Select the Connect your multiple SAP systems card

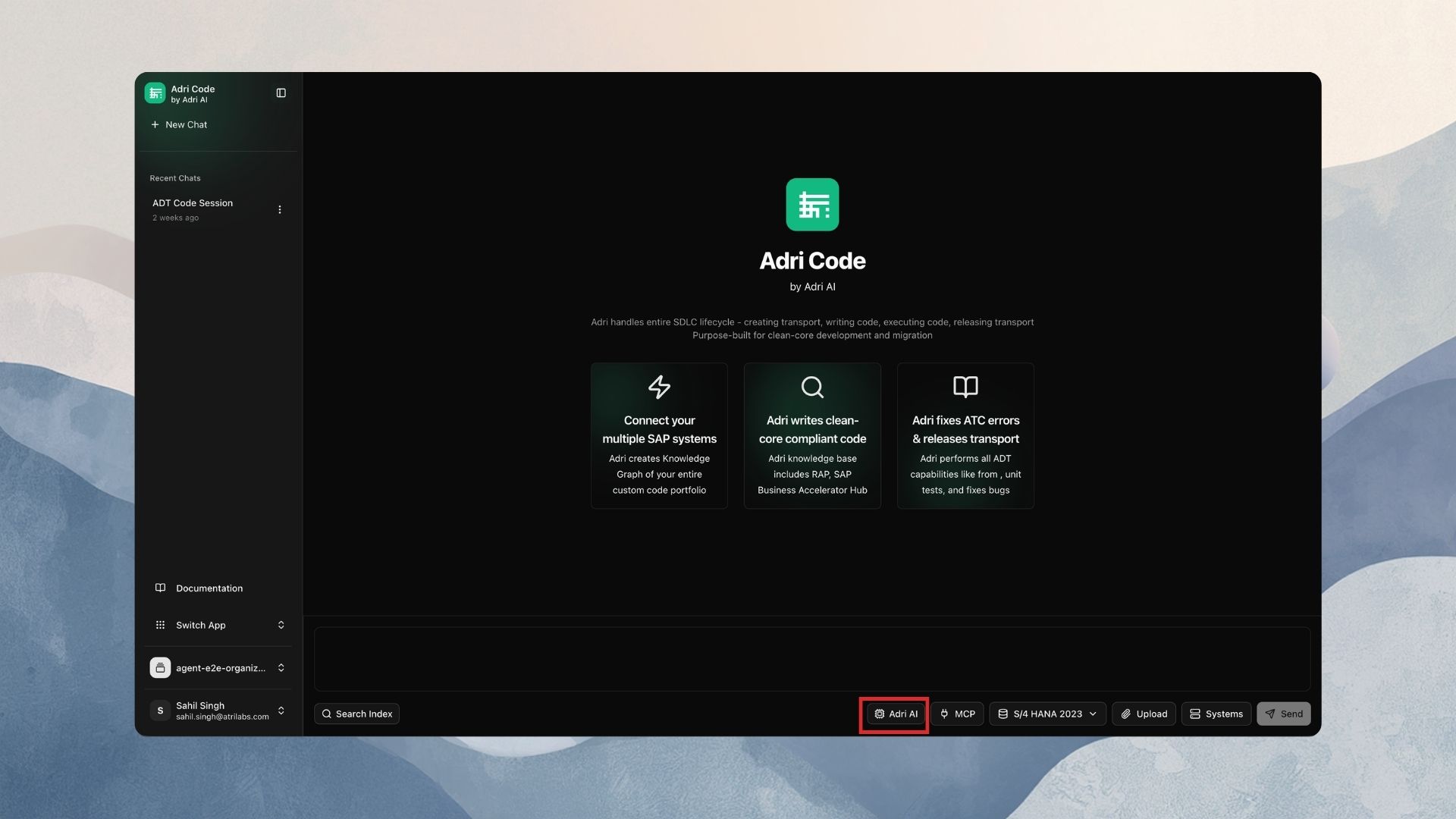coord(659,435)
